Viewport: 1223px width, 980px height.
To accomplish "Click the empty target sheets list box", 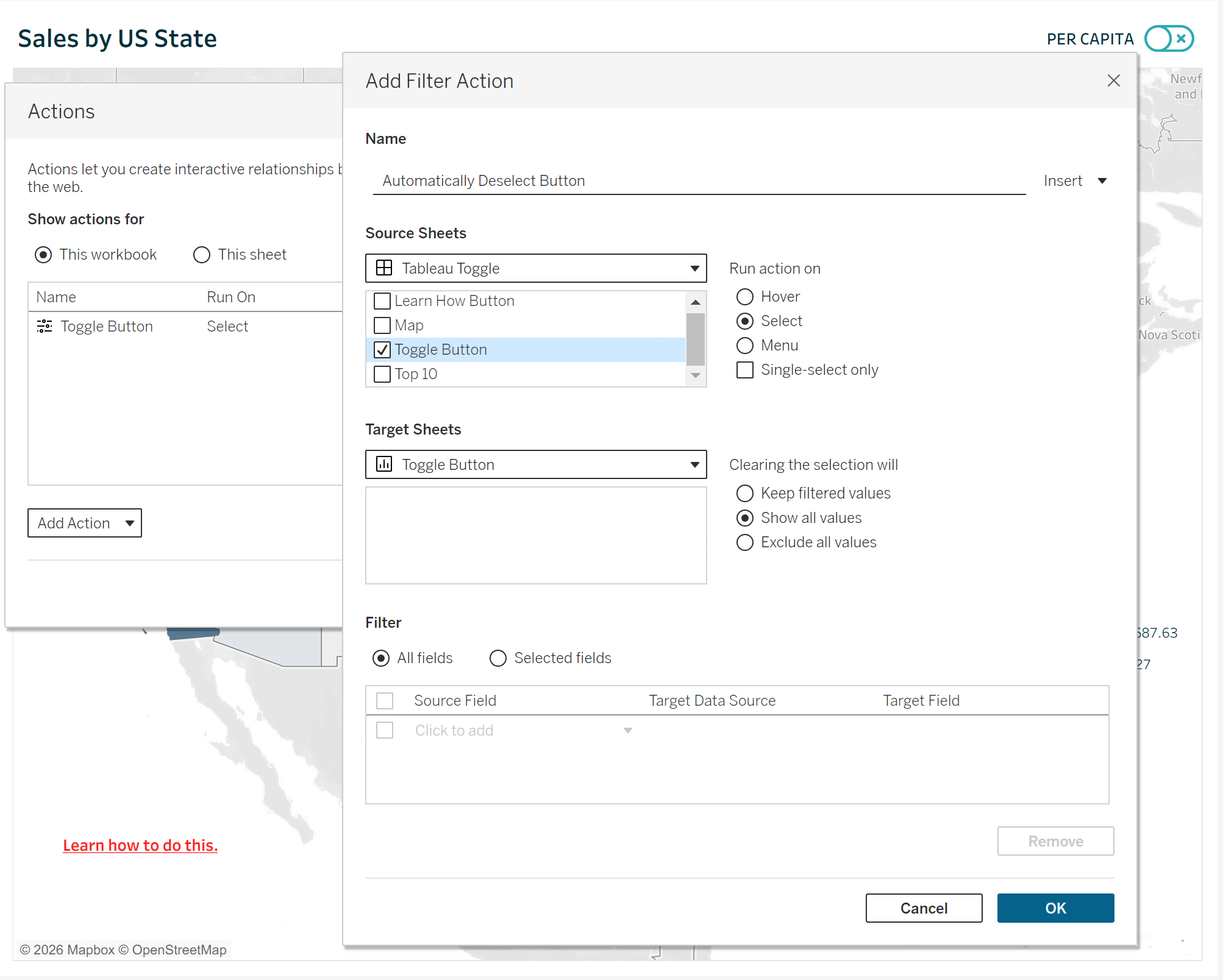I will (536, 535).
